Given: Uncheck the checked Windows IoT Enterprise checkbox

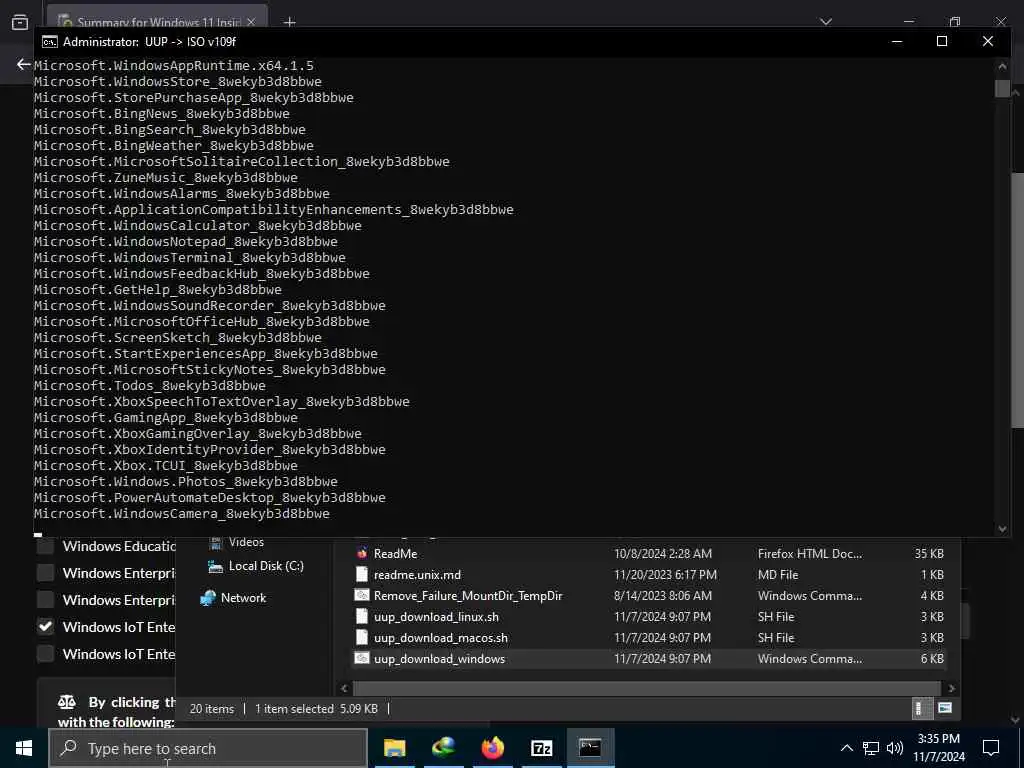Looking at the screenshot, I should coord(46,627).
